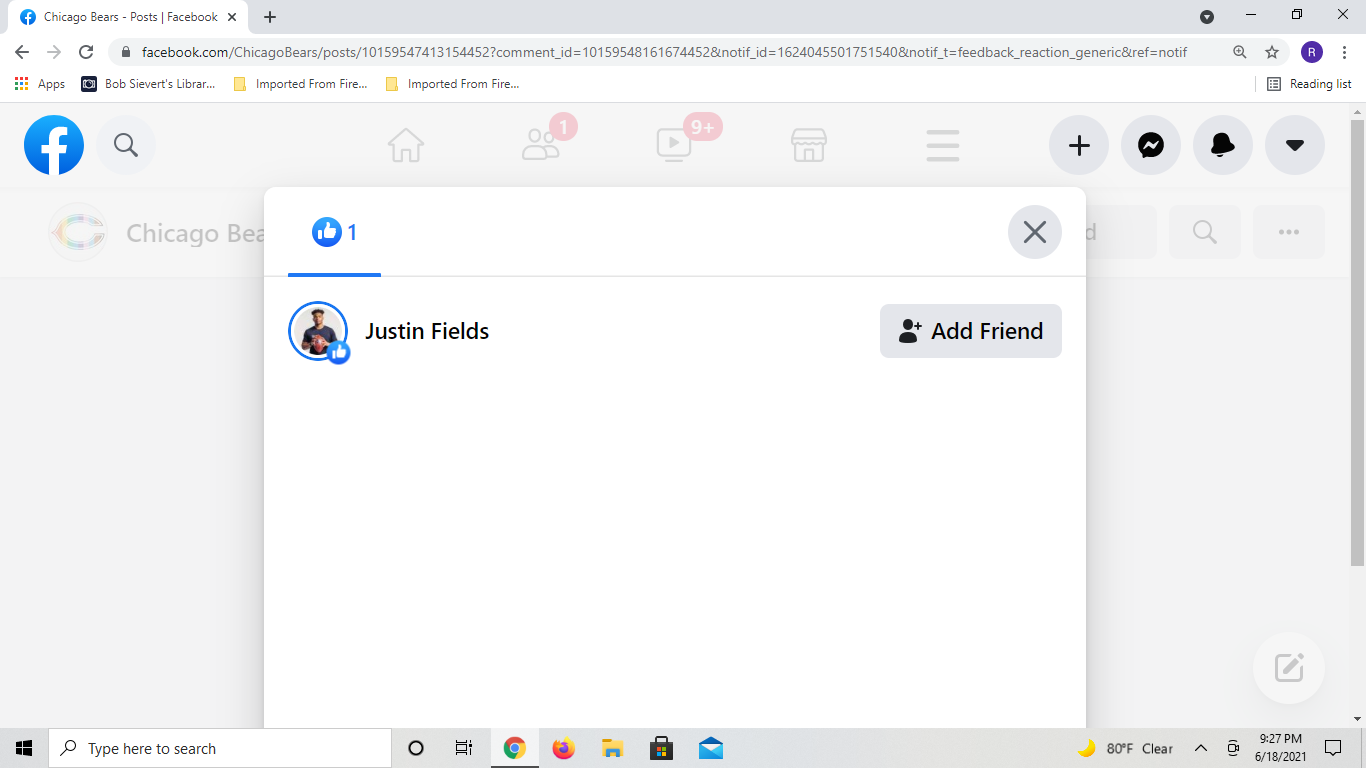Open Mail app from taskbar
Viewport: 1366px width, 768px height.
pos(711,748)
